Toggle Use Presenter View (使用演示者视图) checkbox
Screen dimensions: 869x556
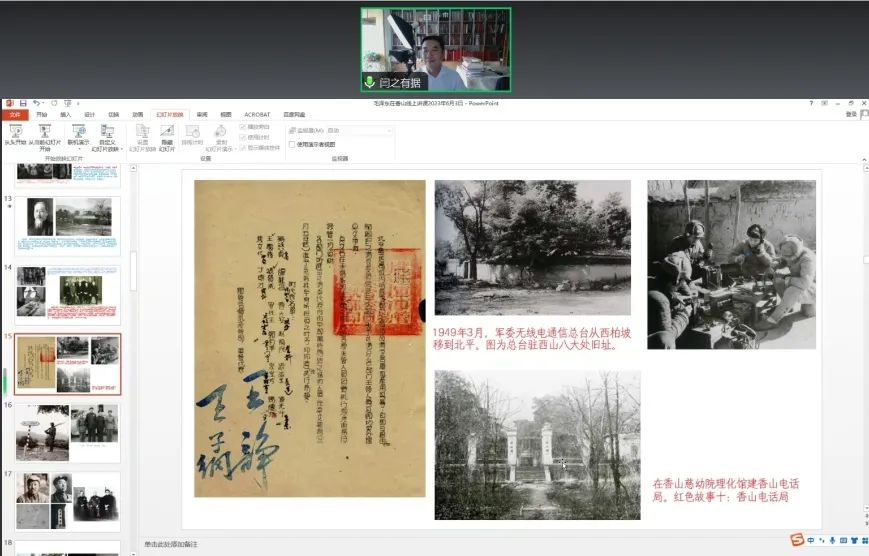[292, 145]
